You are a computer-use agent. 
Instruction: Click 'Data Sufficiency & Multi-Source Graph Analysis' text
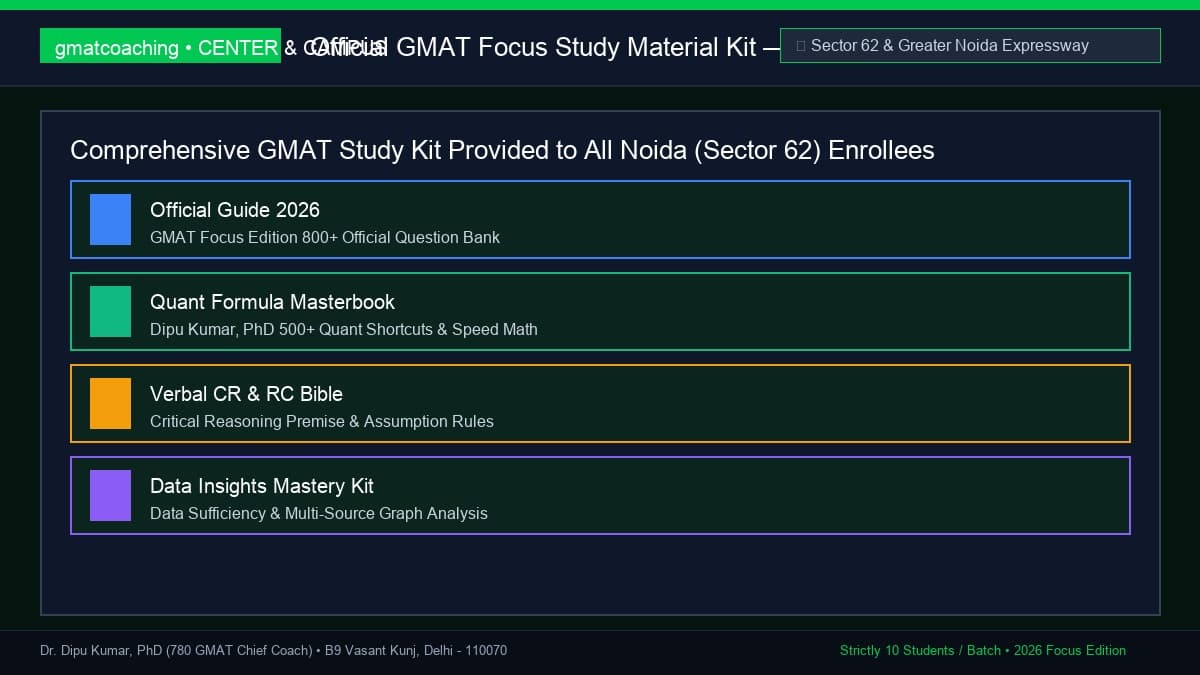click(319, 514)
